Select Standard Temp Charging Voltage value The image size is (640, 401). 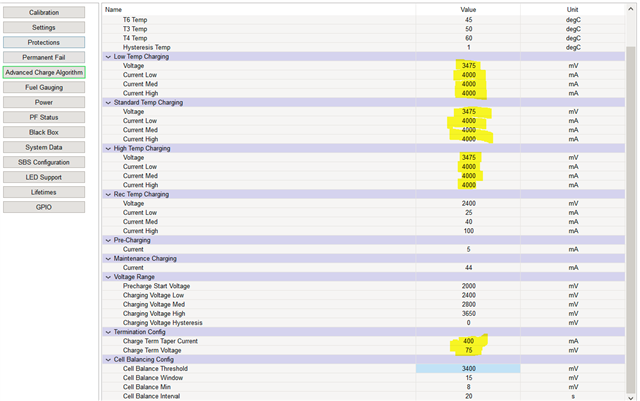coord(468,112)
